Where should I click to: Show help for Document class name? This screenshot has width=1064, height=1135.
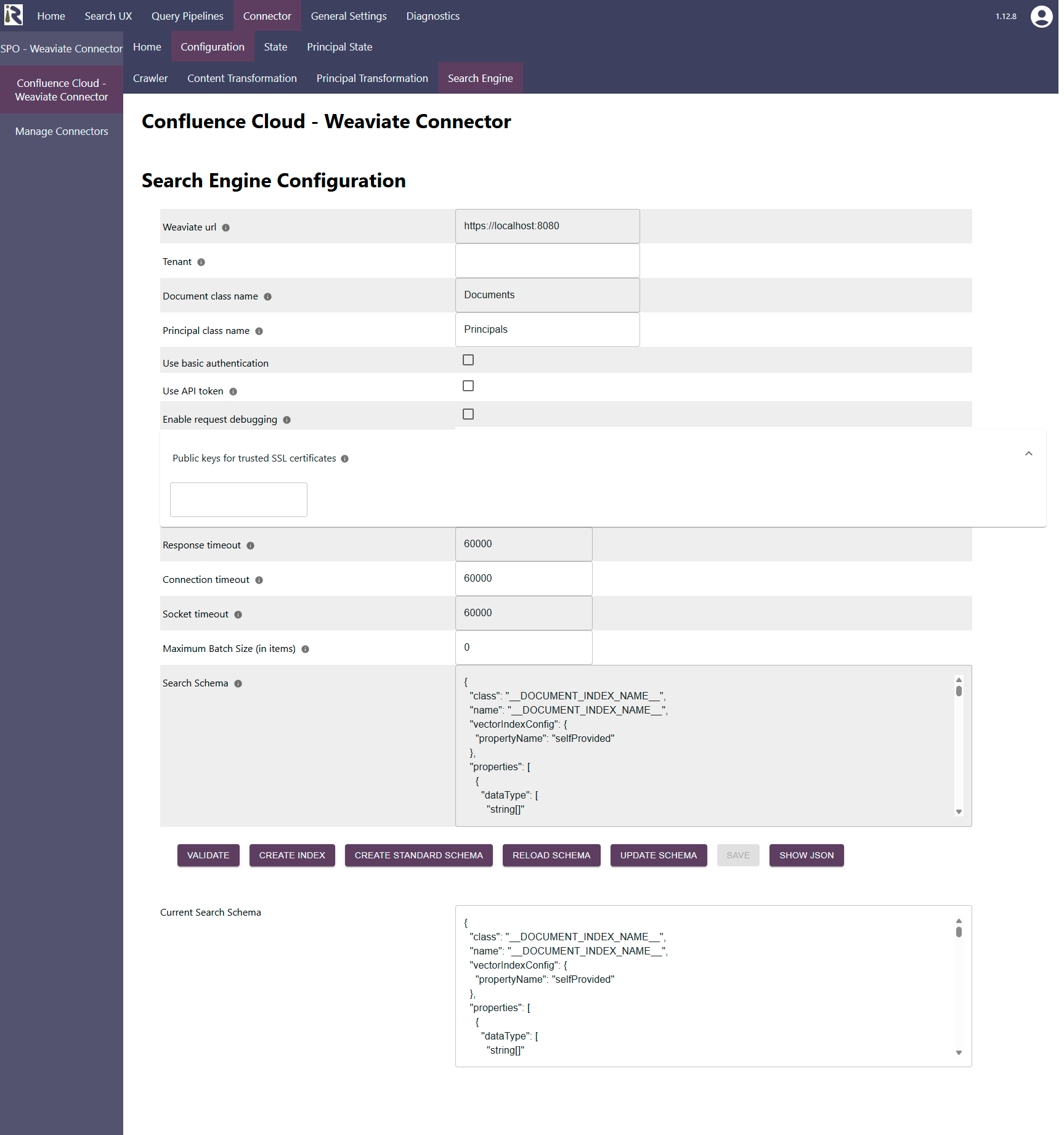point(268,297)
